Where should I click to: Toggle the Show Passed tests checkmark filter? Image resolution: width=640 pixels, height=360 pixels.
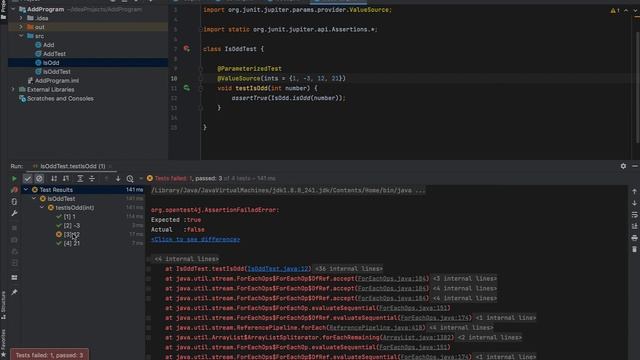[x=27, y=179]
